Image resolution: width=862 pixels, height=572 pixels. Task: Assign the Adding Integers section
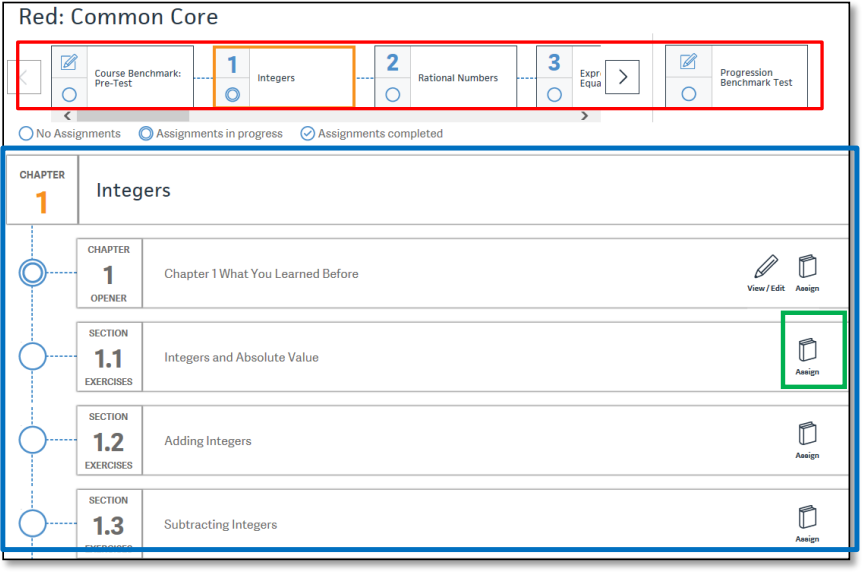807,435
